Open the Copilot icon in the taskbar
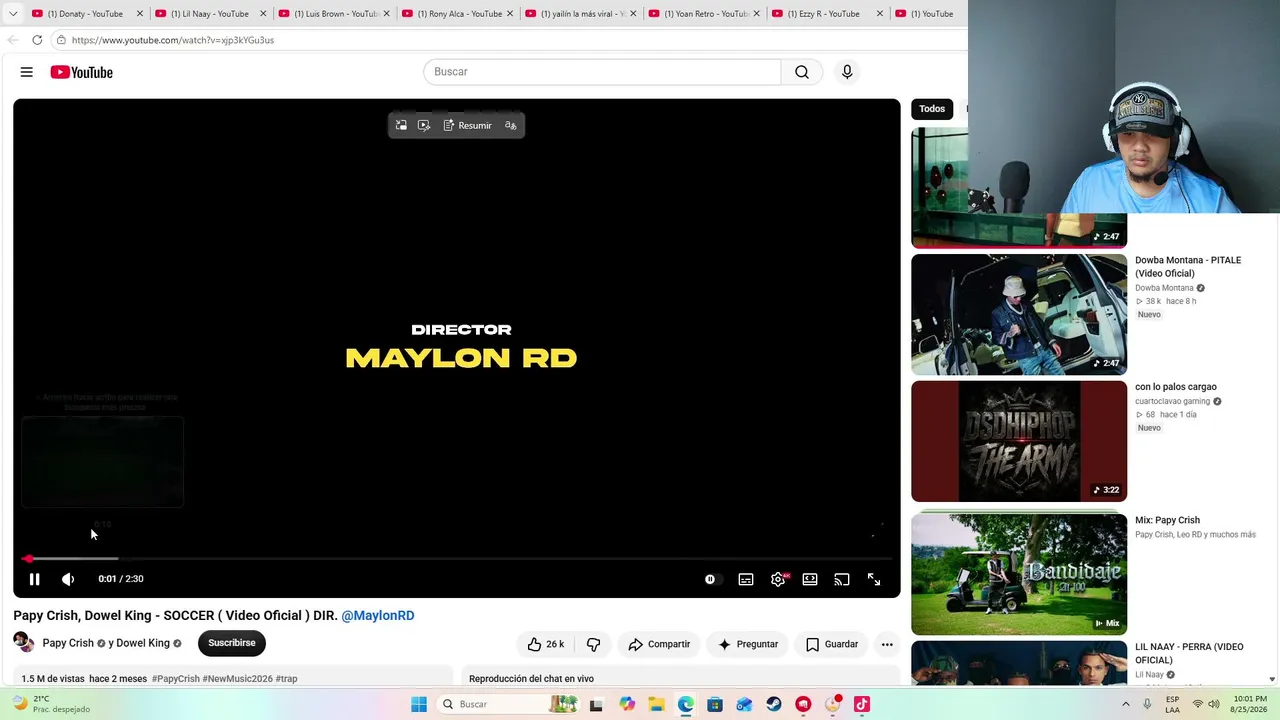The width and height of the screenshot is (1280, 720). coord(627,704)
